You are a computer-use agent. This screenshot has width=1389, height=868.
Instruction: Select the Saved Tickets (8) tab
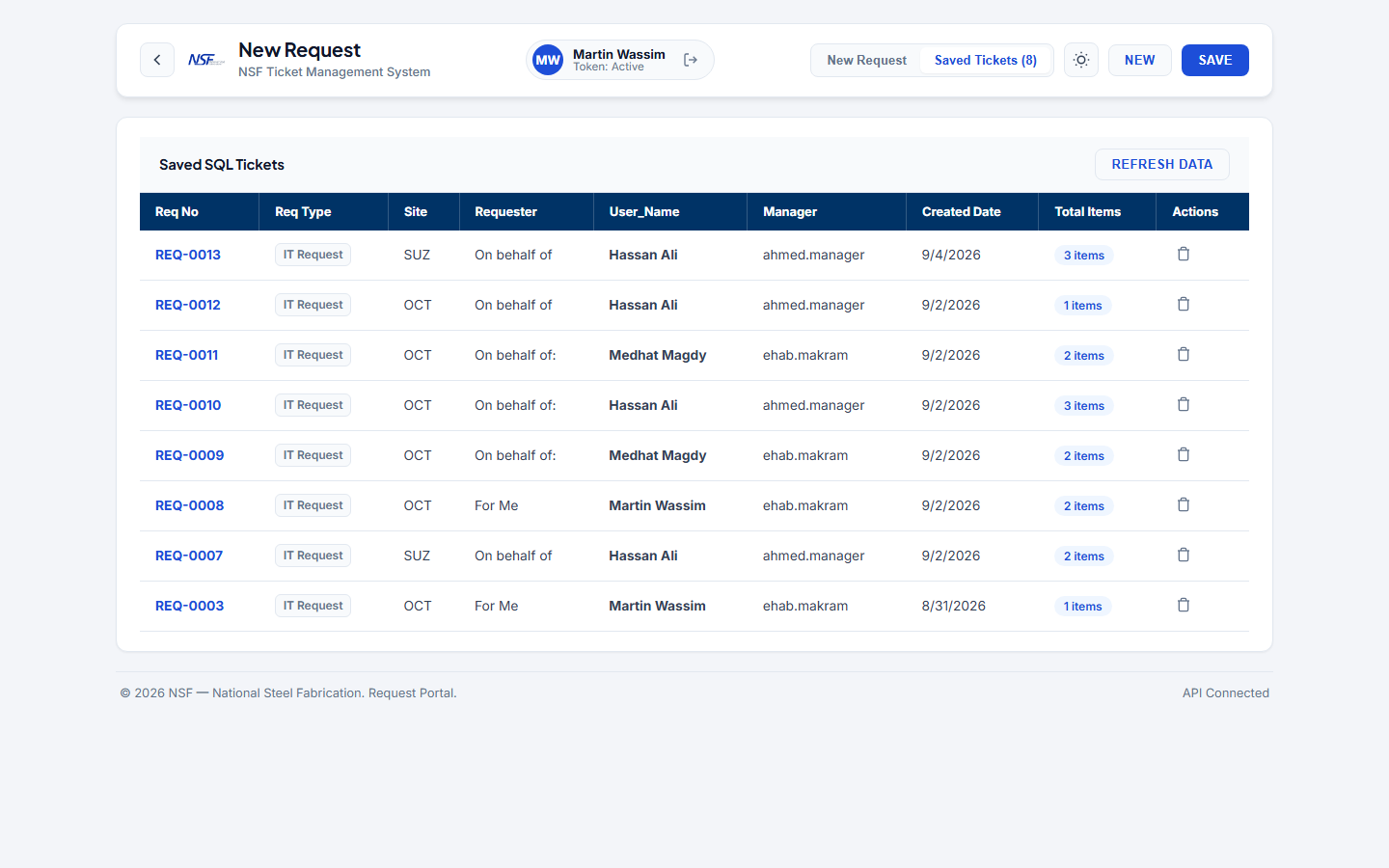tap(986, 60)
